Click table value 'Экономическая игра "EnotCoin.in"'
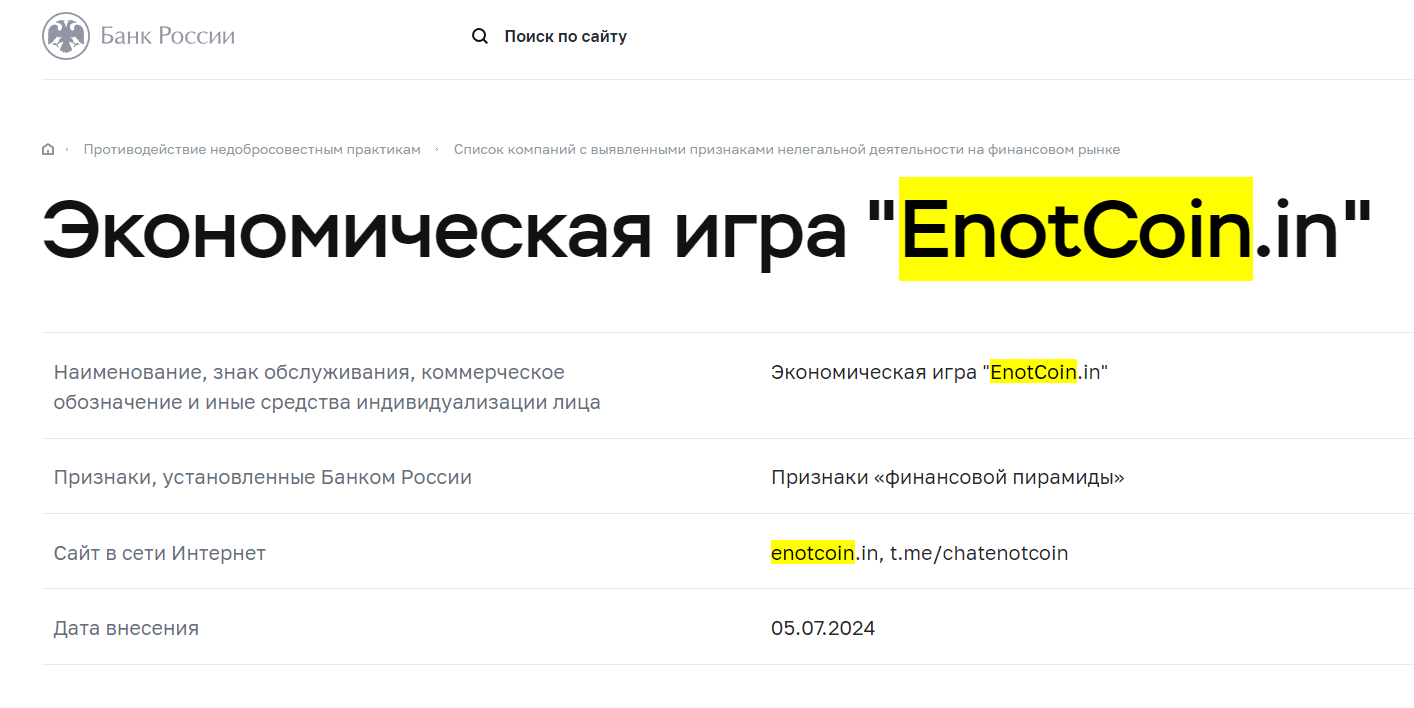This screenshot has width=1414, height=708. pos(940,373)
